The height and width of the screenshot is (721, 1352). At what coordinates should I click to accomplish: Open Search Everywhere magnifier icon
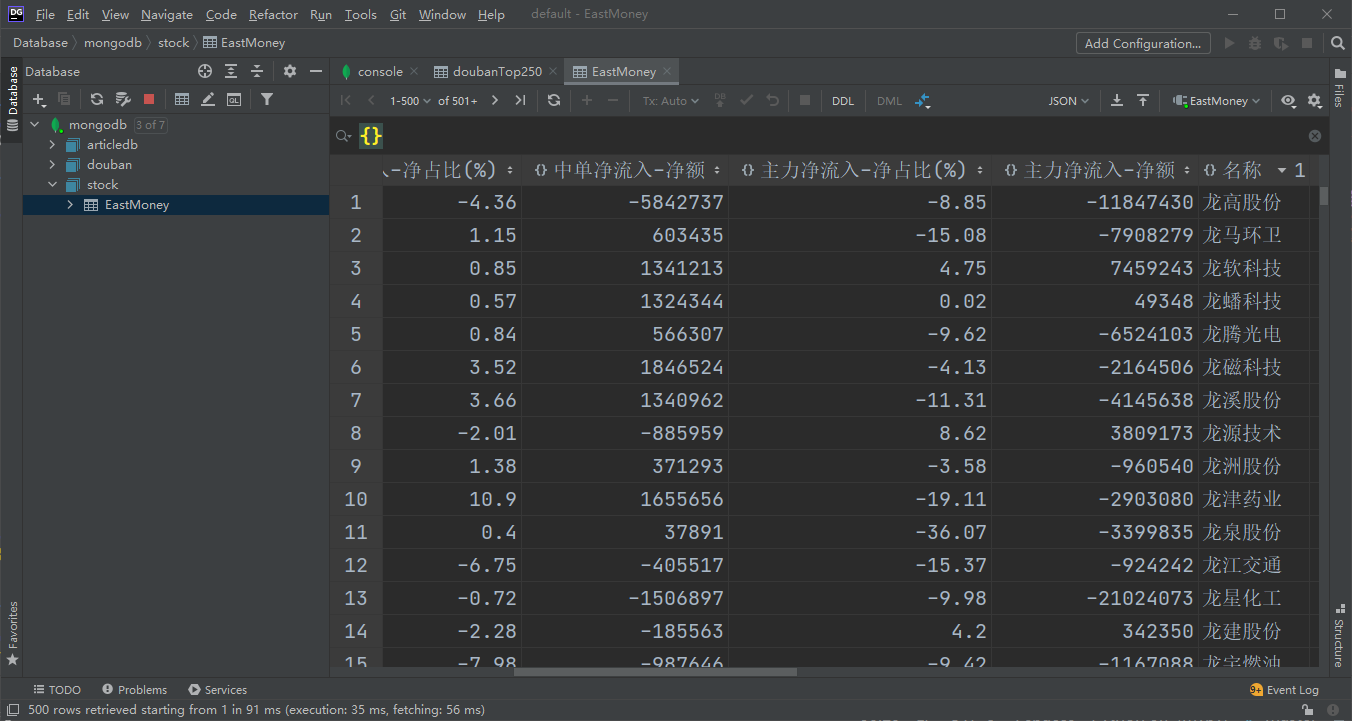point(1338,43)
